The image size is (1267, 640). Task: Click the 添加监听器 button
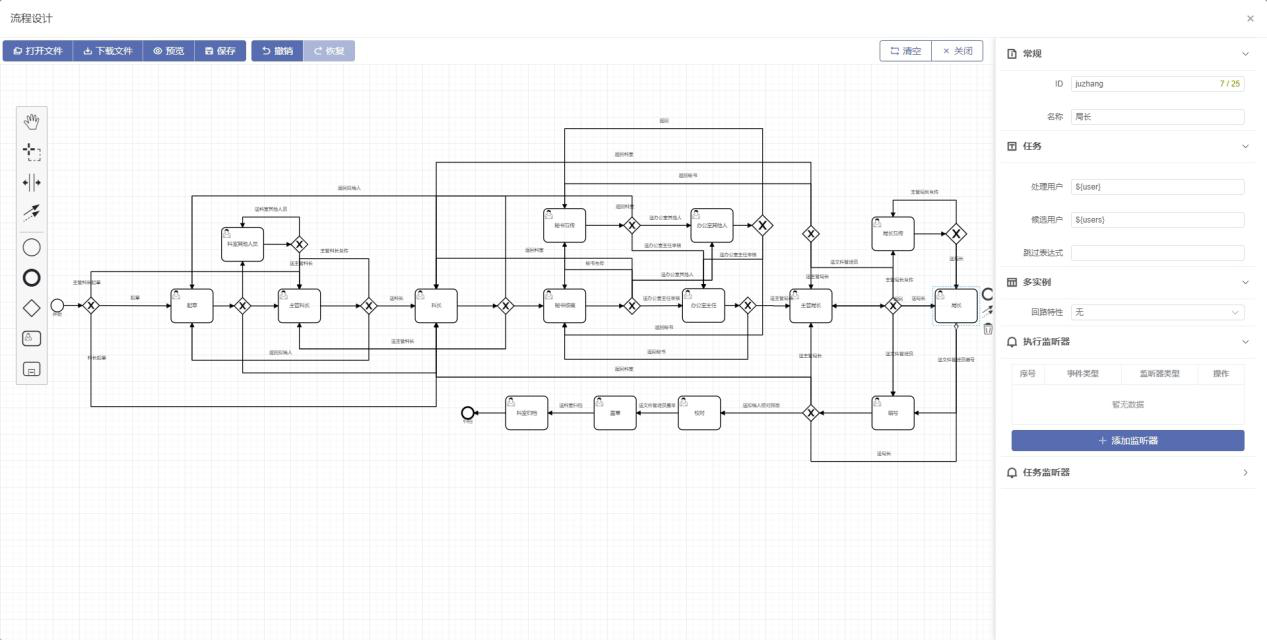point(1128,440)
